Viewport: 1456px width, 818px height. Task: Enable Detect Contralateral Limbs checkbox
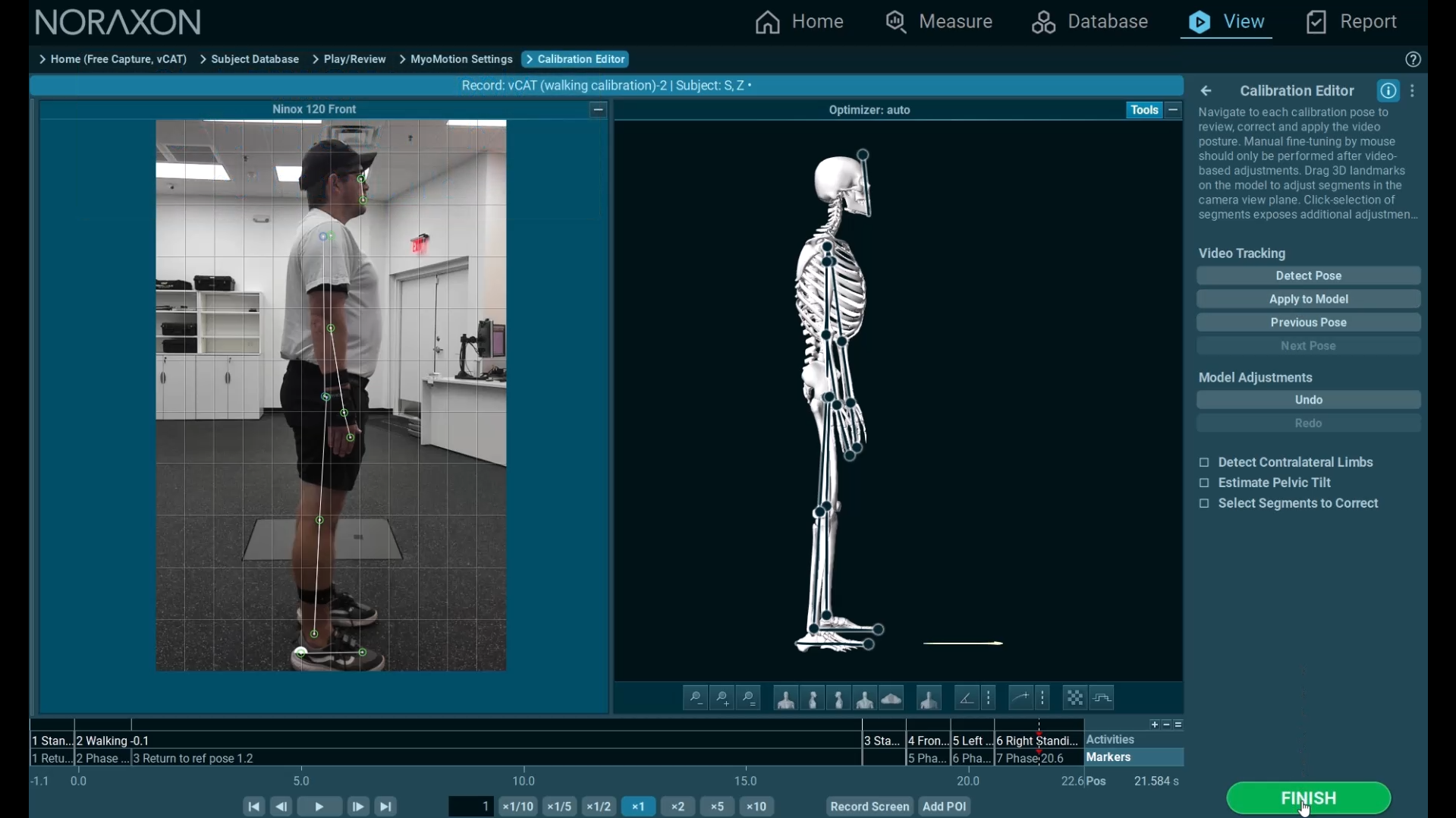(1204, 463)
